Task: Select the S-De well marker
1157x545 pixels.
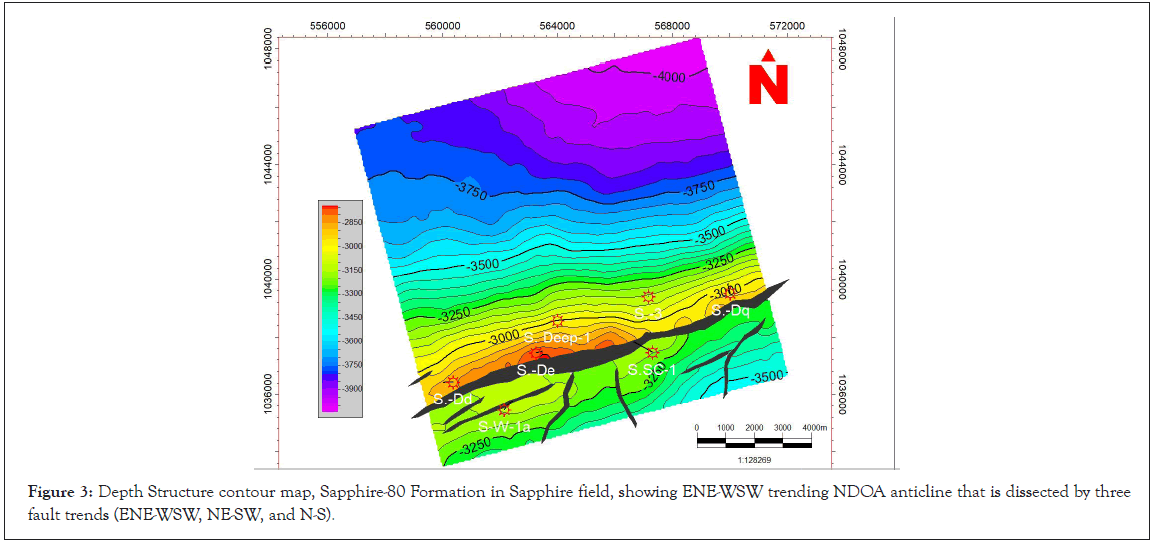Action: click(536, 352)
